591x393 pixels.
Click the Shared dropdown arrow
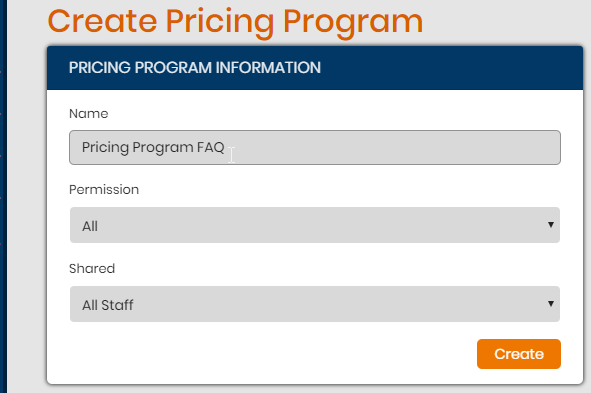(551, 304)
